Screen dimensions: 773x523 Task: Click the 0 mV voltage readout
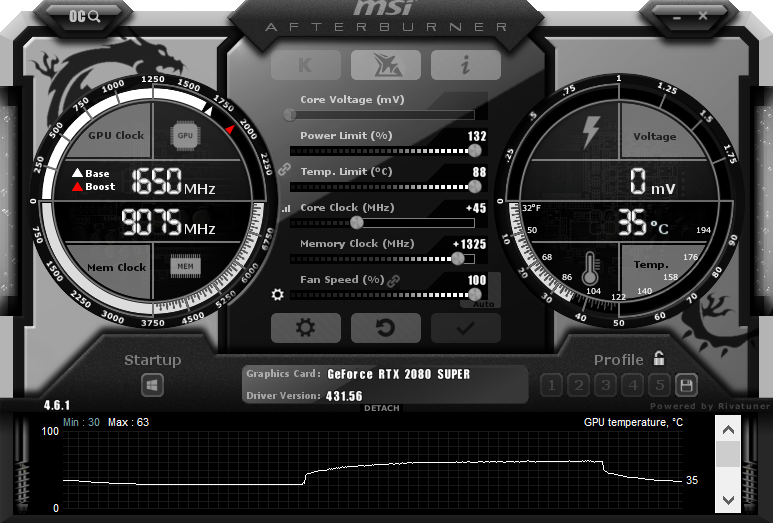click(653, 181)
